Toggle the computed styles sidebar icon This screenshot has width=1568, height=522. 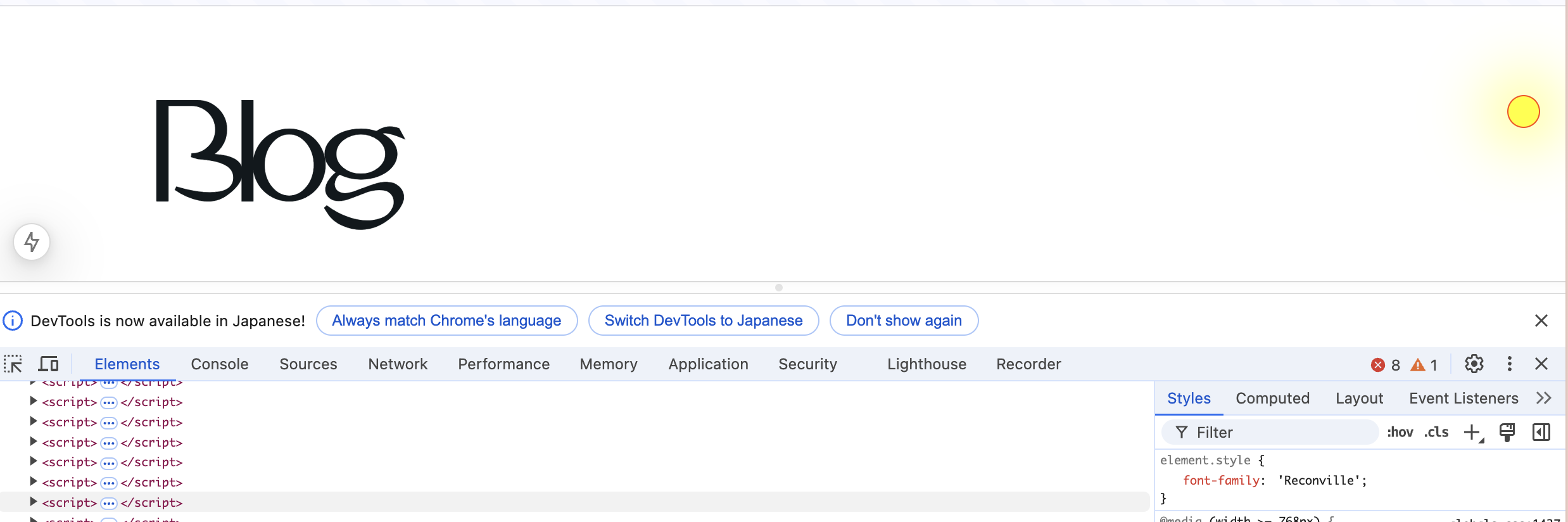(1541, 433)
